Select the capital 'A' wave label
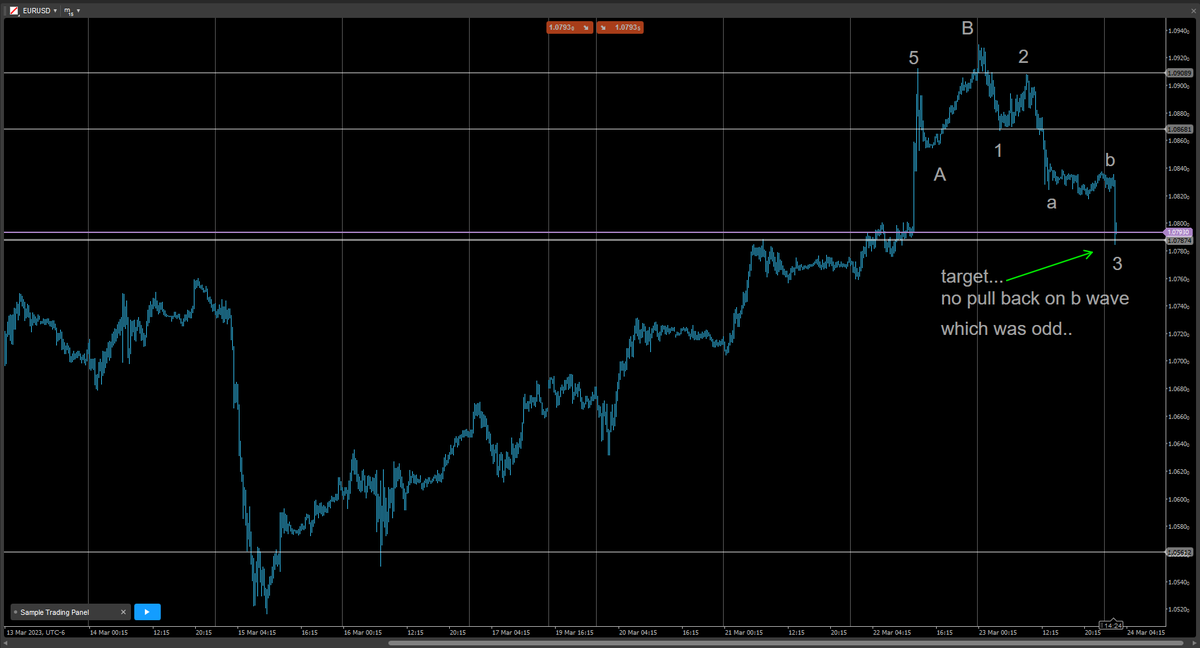This screenshot has width=1200, height=648. point(940,174)
